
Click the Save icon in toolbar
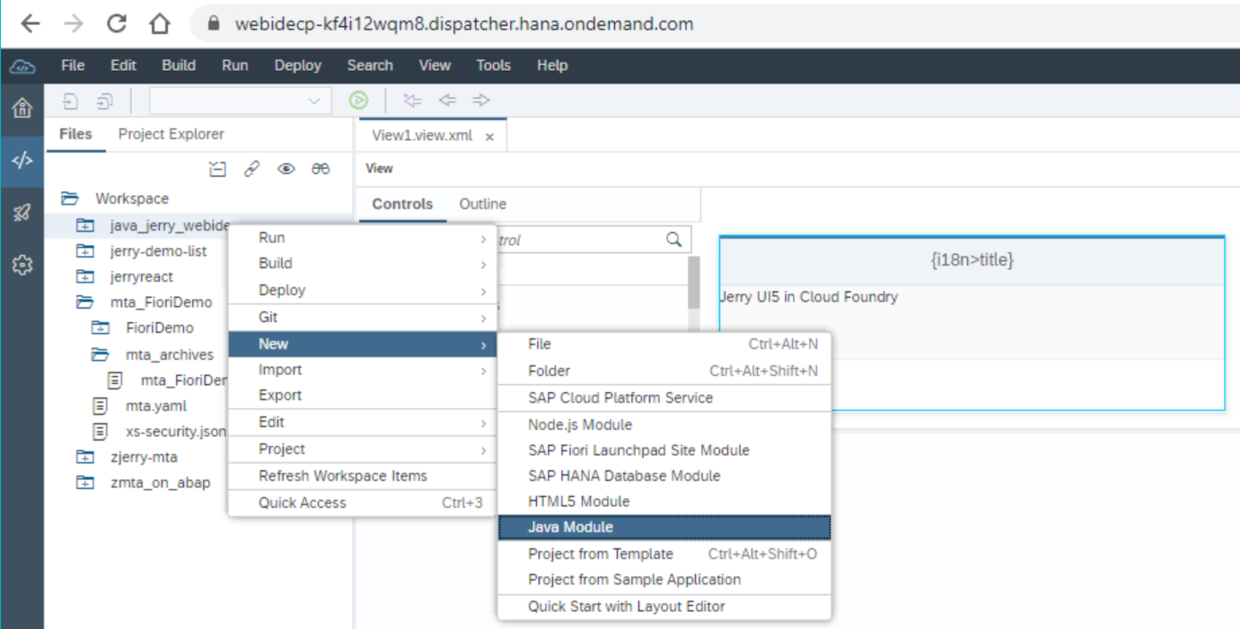tap(71, 100)
